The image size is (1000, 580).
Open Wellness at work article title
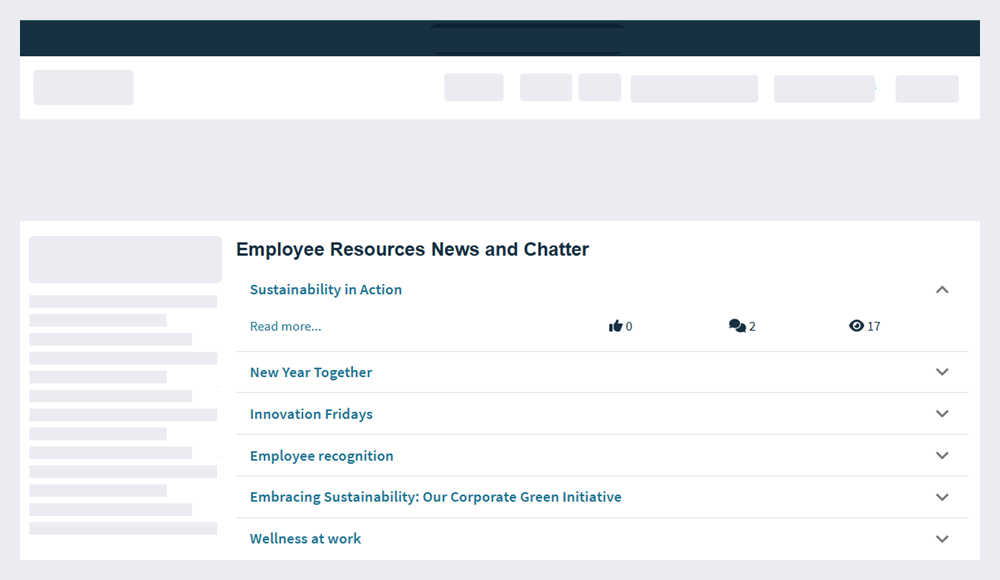305,539
